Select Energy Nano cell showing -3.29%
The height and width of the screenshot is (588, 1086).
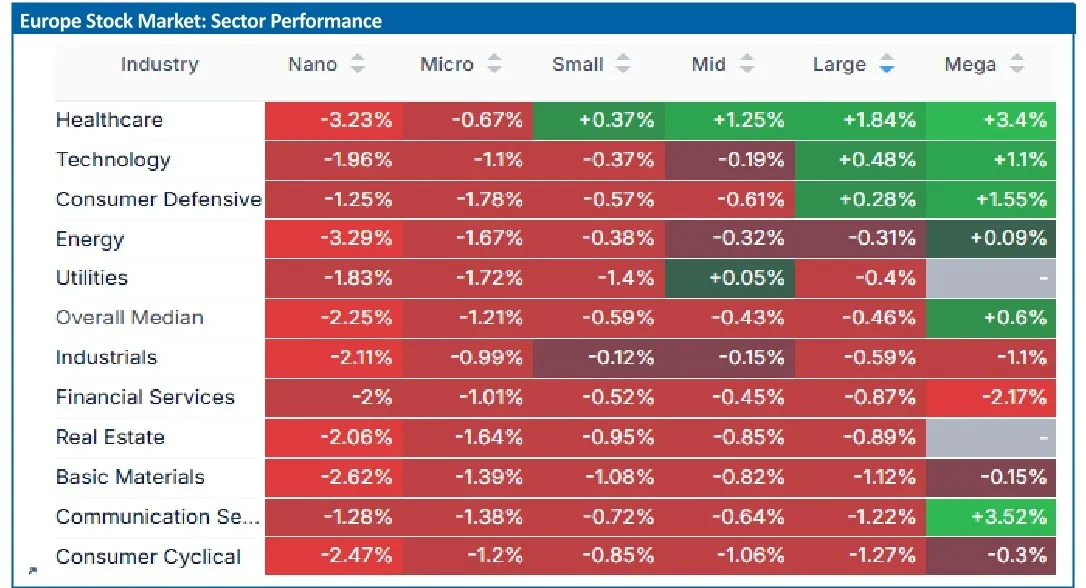click(334, 238)
